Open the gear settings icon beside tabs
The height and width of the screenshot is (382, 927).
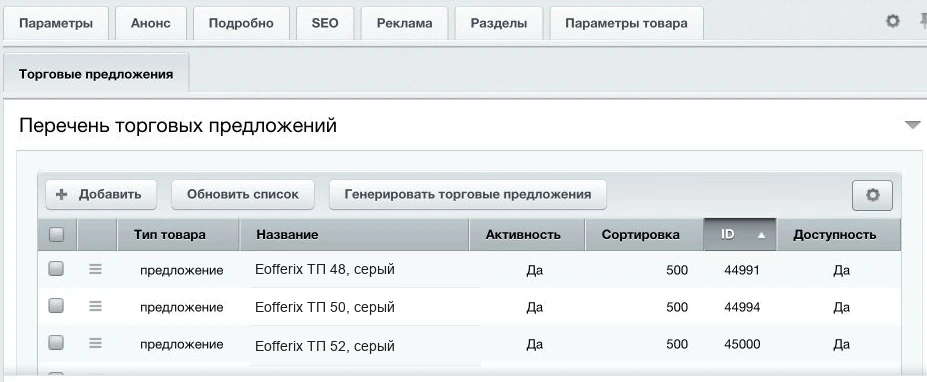pos(892,22)
